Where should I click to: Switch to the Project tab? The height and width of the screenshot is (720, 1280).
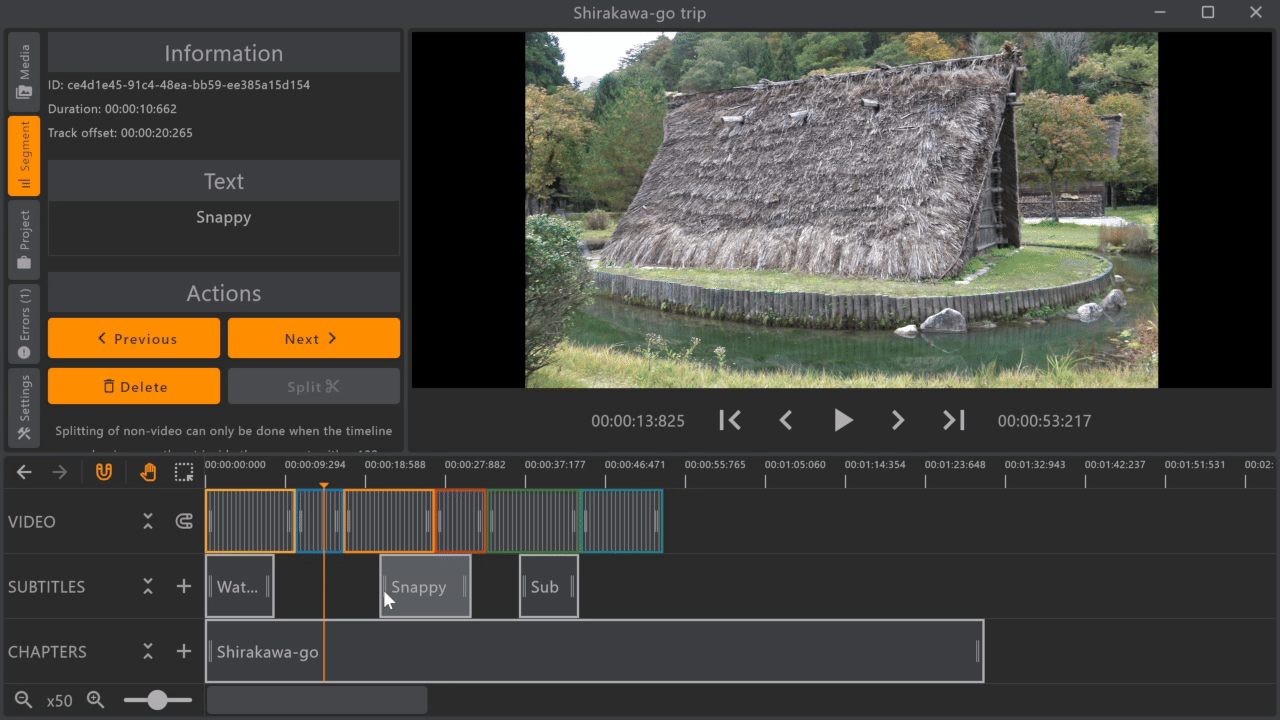pyautogui.click(x=24, y=240)
